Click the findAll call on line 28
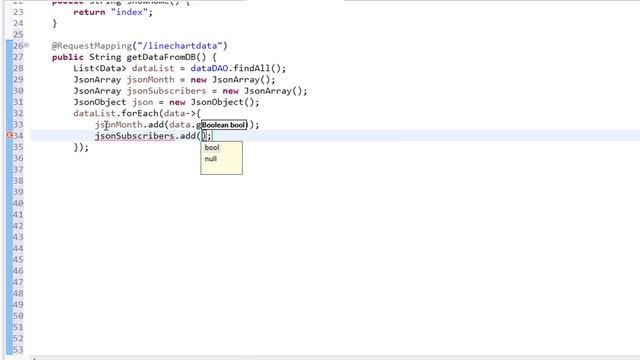Screen dimensions: 640x360 [x=251, y=68]
